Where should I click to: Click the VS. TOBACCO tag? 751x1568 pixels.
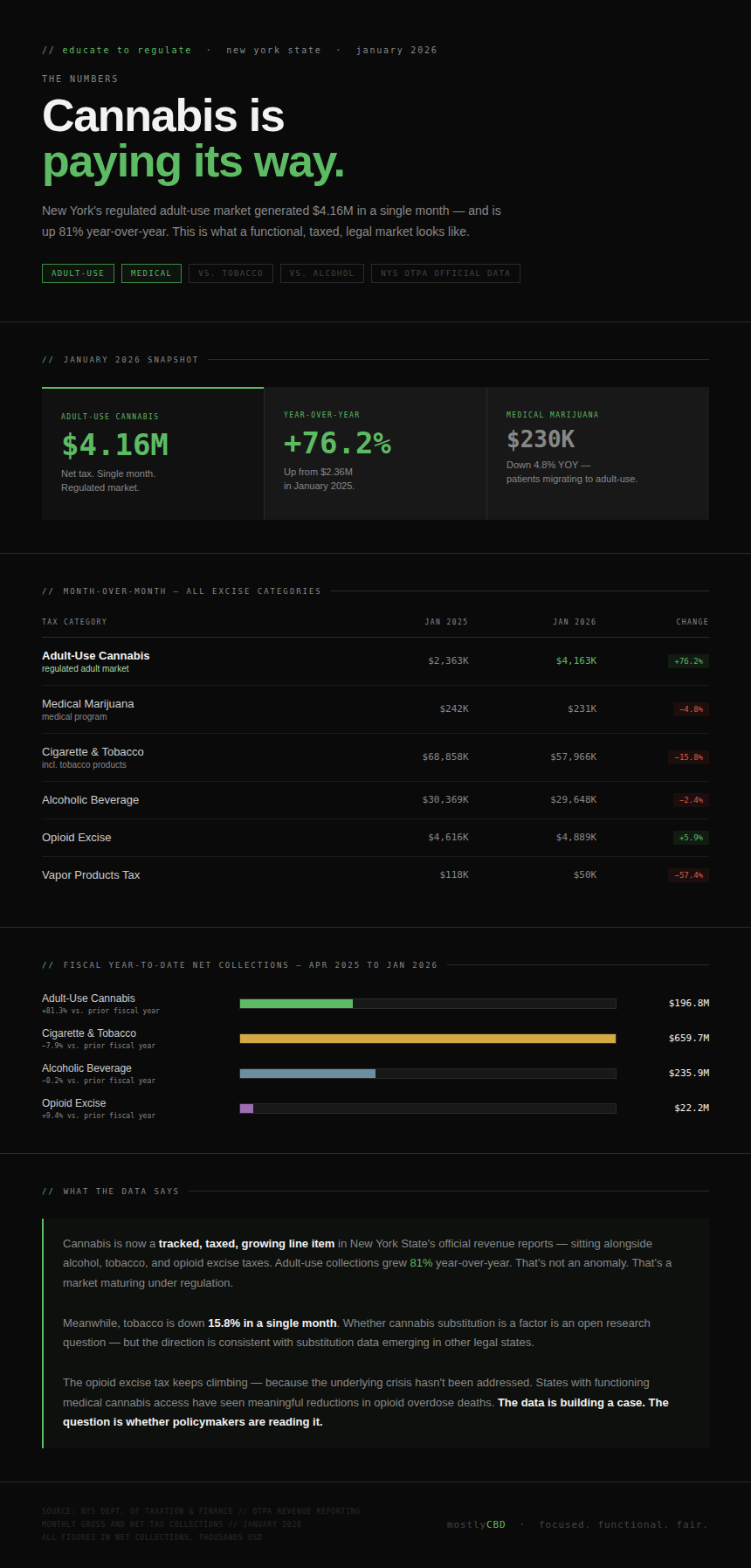coord(231,273)
